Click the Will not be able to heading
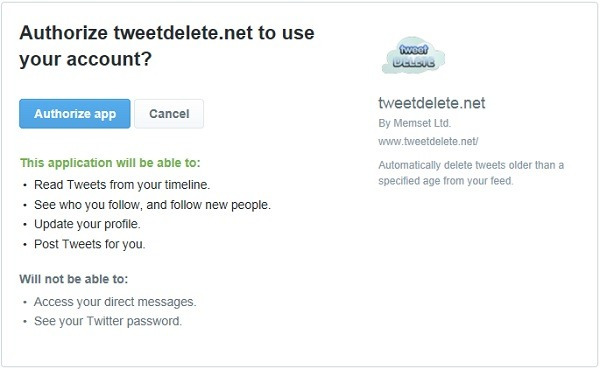The image size is (600, 369). [x=73, y=279]
